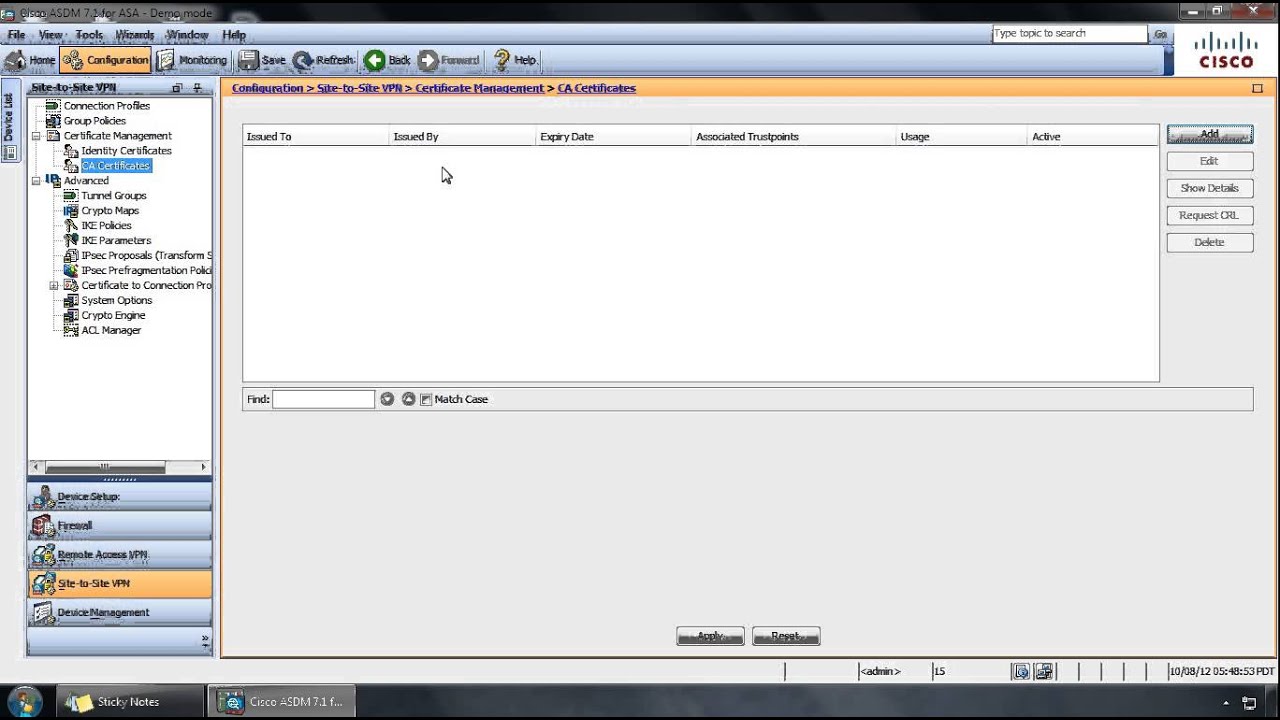
Task: Click the ACL Manager icon in tree
Action: 71,331
